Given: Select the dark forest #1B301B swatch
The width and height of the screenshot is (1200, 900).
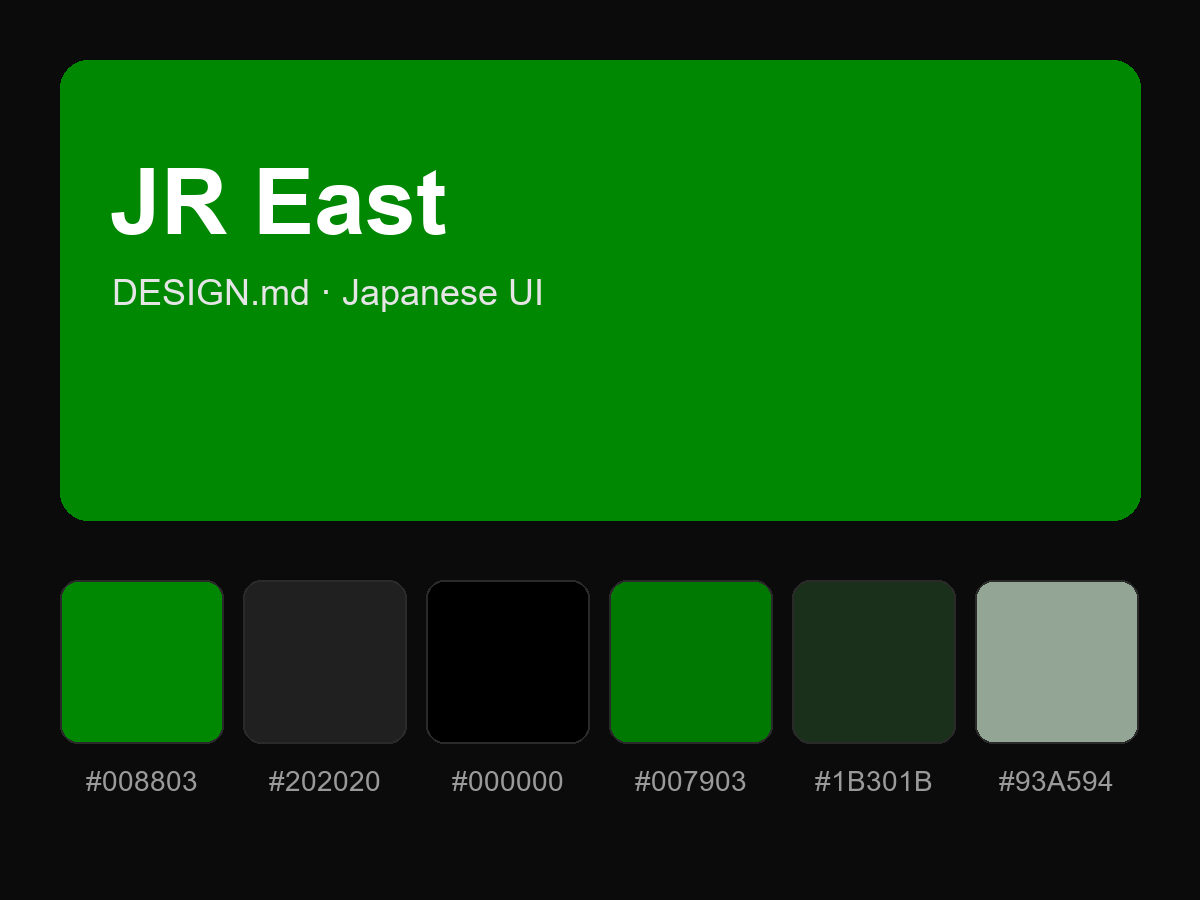Looking at the screenshot, I should (x=874, y=662).
